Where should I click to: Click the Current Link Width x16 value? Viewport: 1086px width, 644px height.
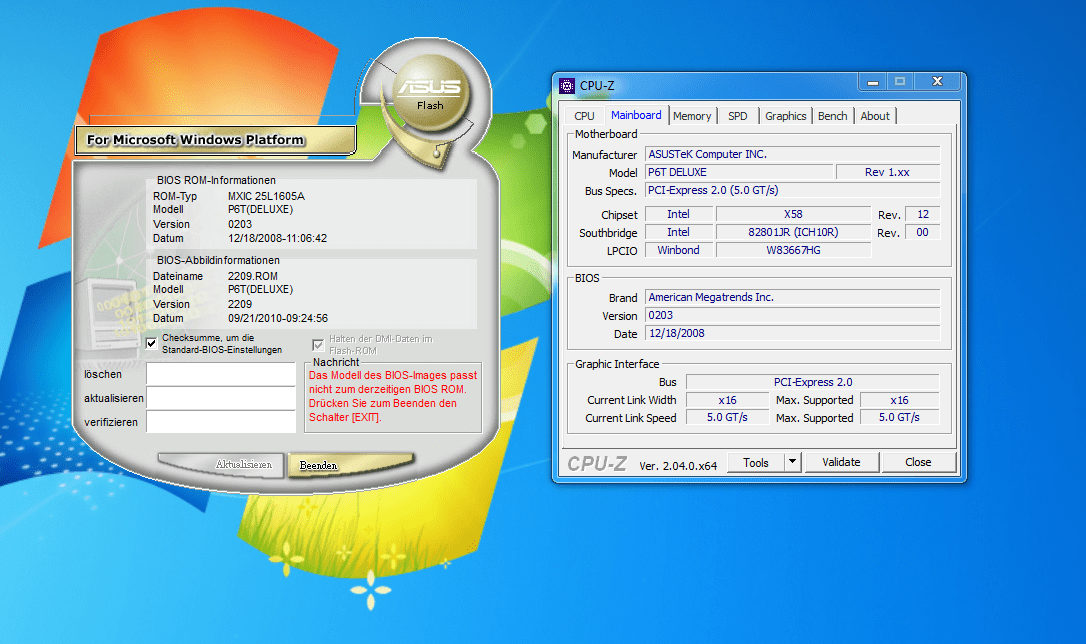pos(727,400)
